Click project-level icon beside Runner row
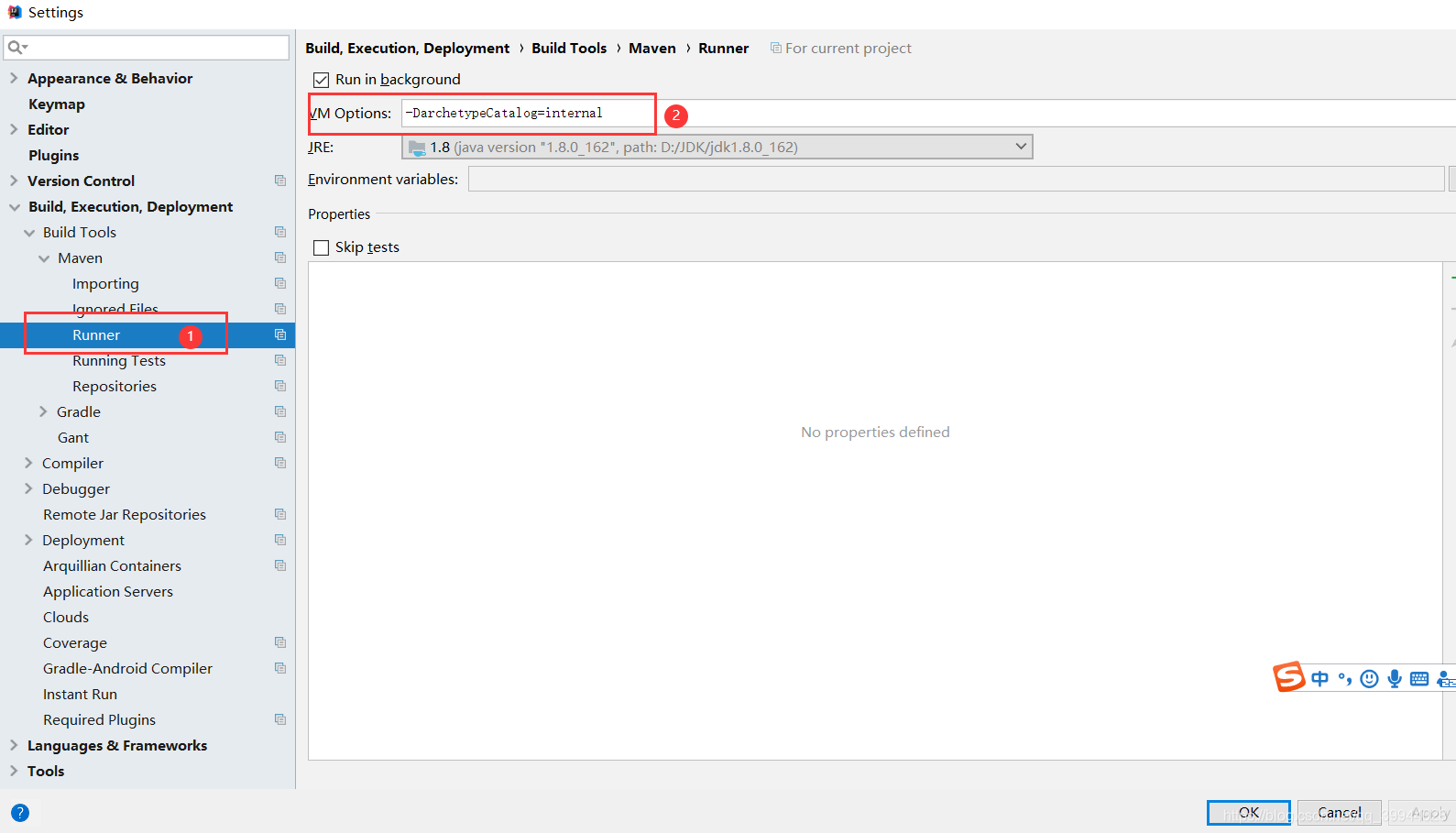 (280, 334)
